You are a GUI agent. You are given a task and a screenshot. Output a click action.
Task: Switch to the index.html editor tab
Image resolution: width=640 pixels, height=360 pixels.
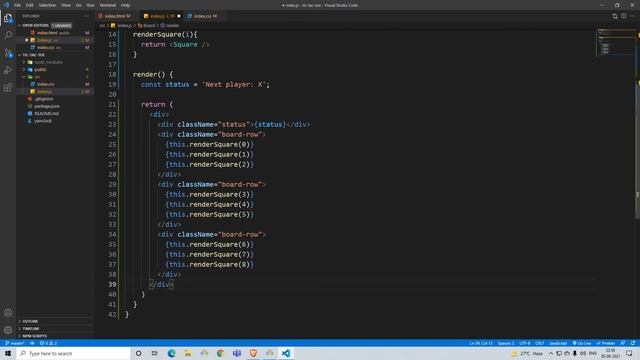[118, 16]
